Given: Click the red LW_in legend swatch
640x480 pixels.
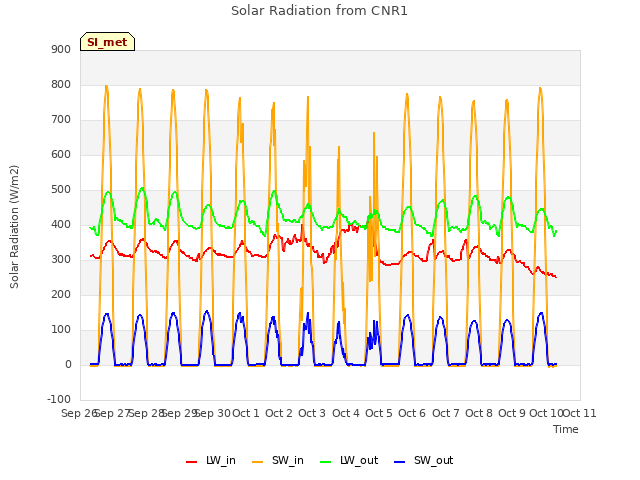Looking at the screenshot, I should pyautogui.click(x=191, y=461).
